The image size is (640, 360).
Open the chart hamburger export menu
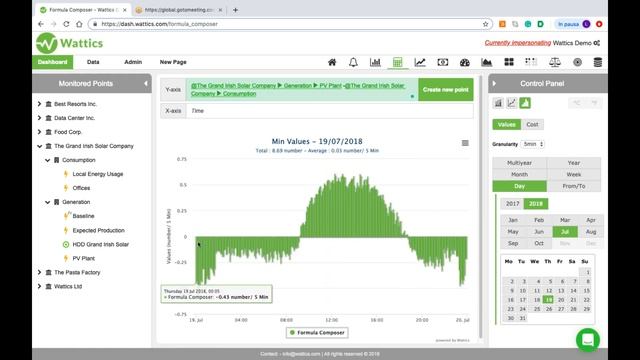[465, 143]
